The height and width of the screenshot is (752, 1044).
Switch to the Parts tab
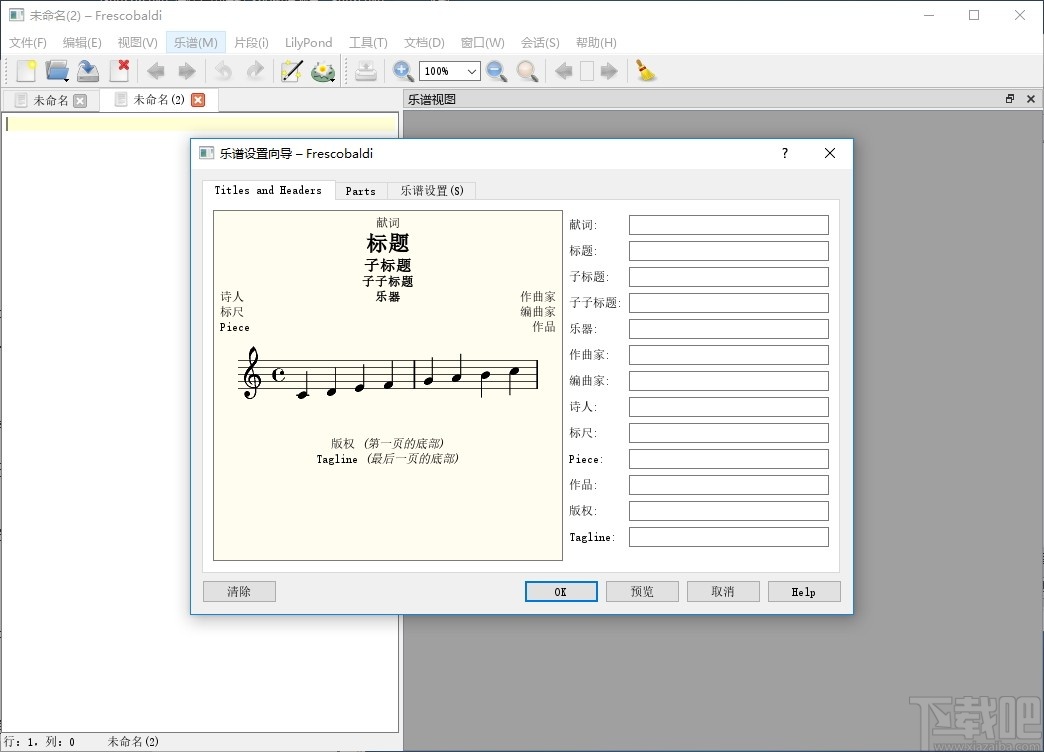point(360,191)
